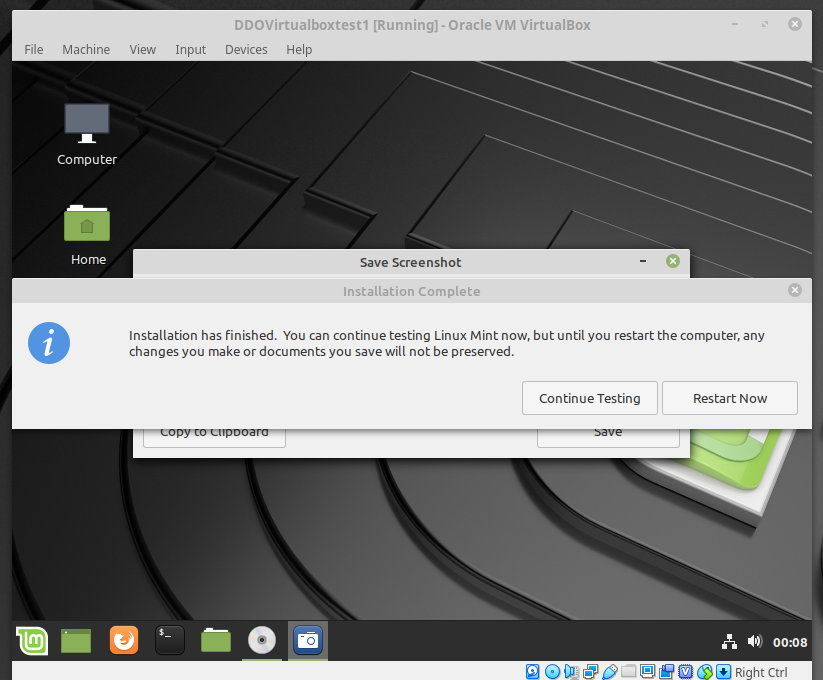This screenshot has width=823, height=680.
Task: Click the VirtualBox hard disk activity indicator
Action: 532,672
